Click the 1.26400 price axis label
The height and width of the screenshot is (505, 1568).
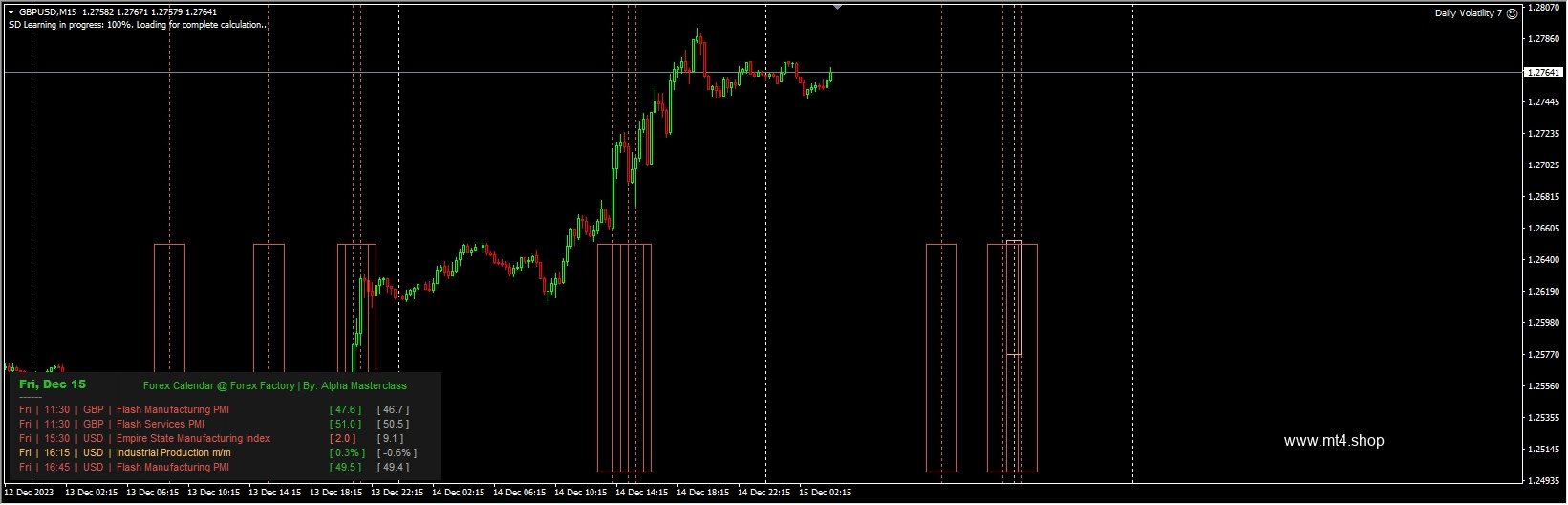tap(1544, 260)
